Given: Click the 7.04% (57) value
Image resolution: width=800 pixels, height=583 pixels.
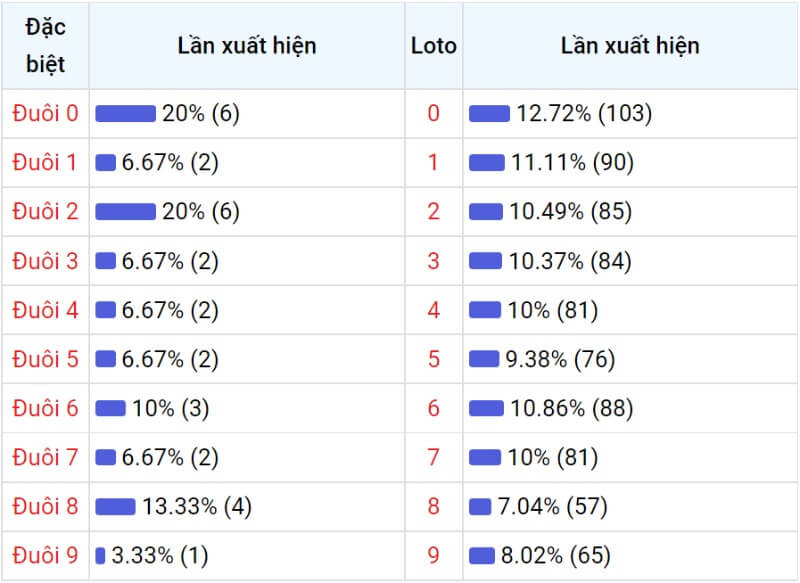Looking at the screenshot, I should tap(553, 506).
